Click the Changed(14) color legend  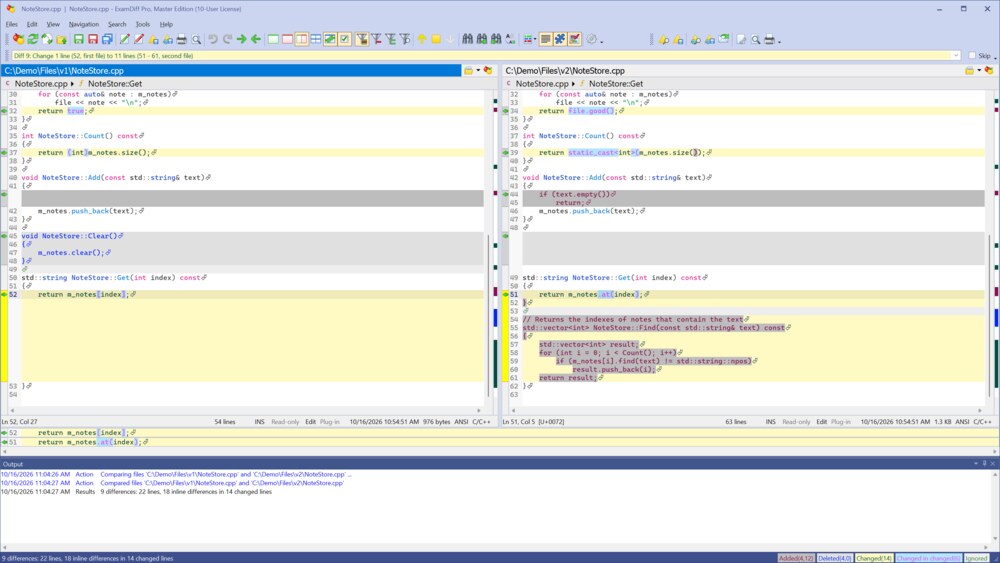coord(873,558)
